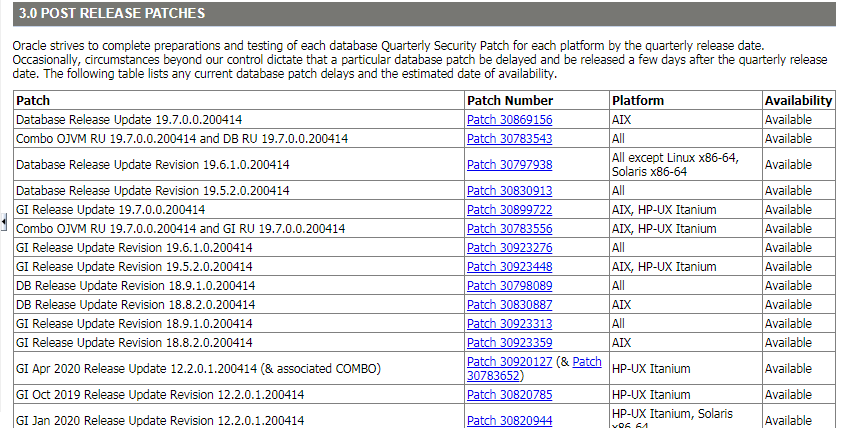This screenshot has width=851, height=428.
Task: Open the Patch 30820785 link
Action: click(509, 395)
